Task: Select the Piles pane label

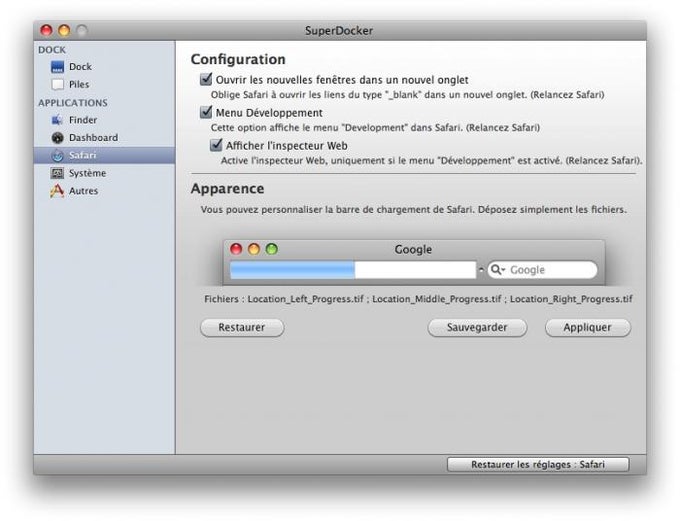Action: coord(79,84)
